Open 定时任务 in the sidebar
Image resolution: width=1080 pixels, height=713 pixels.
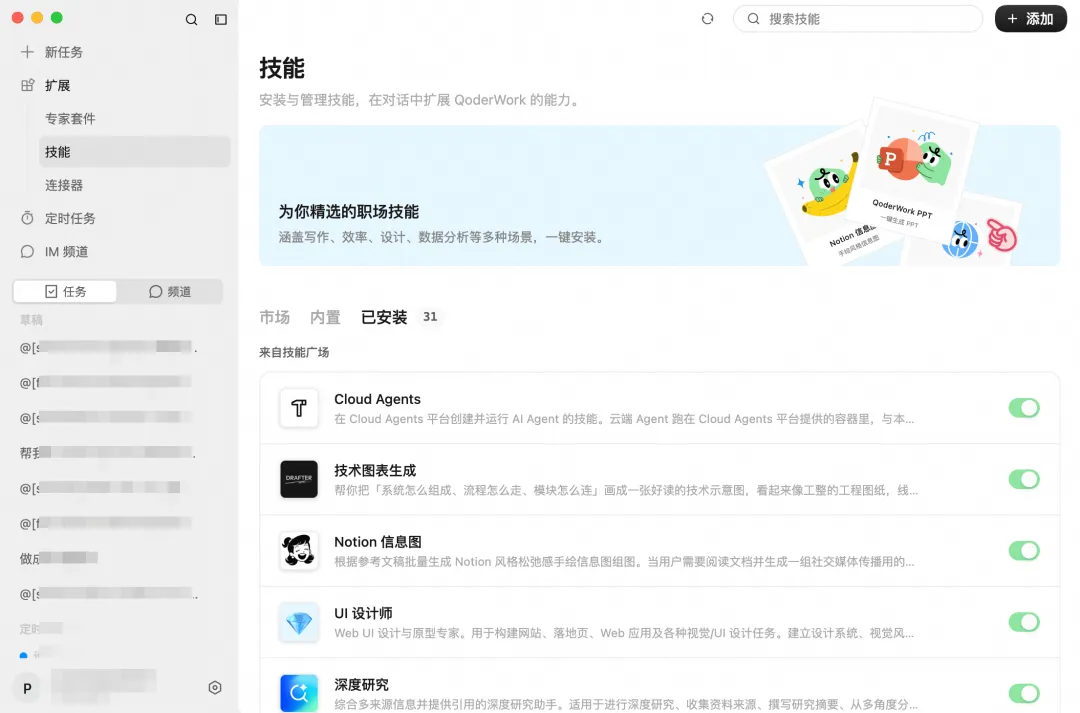click(x=70, y=218)
